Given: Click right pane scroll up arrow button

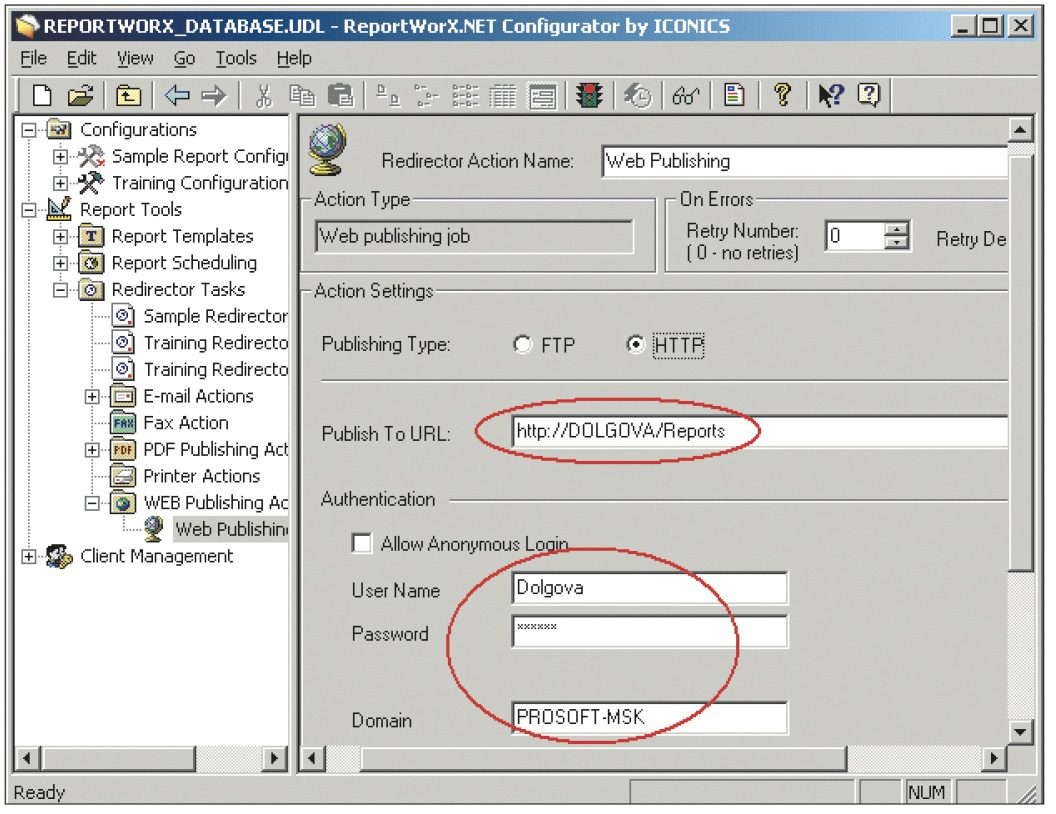Looking at the screenshot, I should click(1020, 129).
